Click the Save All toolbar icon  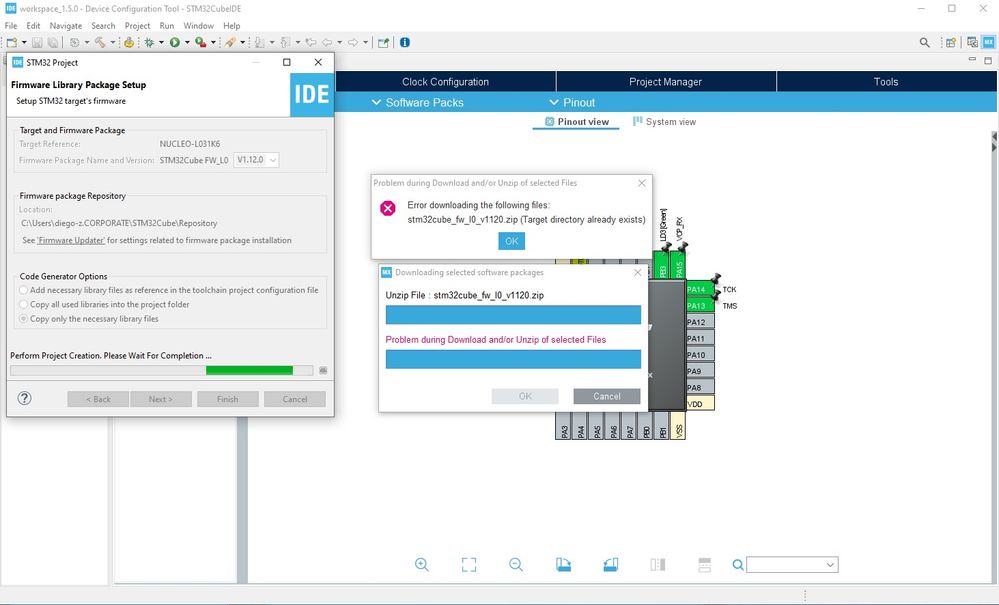53,43
